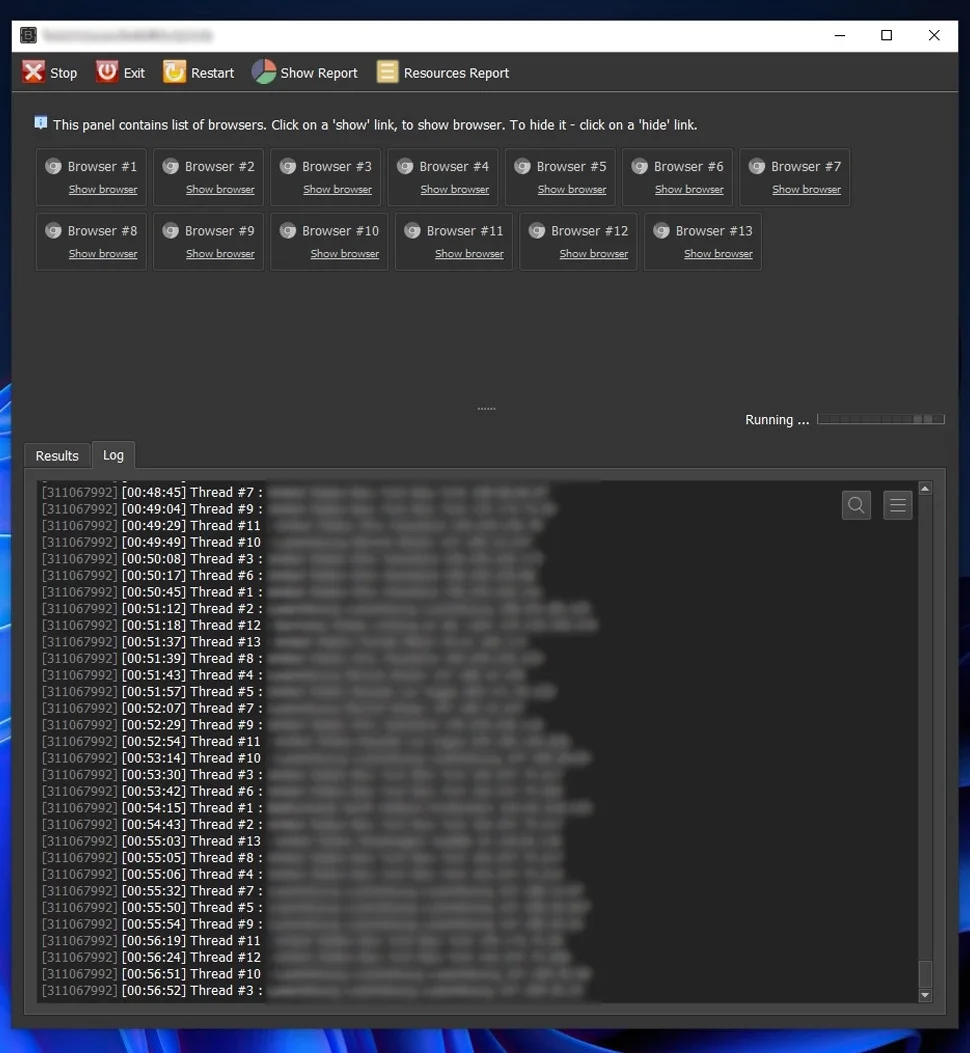
Task: Click the Exit power icon
Action: click(x=106, y=72)
